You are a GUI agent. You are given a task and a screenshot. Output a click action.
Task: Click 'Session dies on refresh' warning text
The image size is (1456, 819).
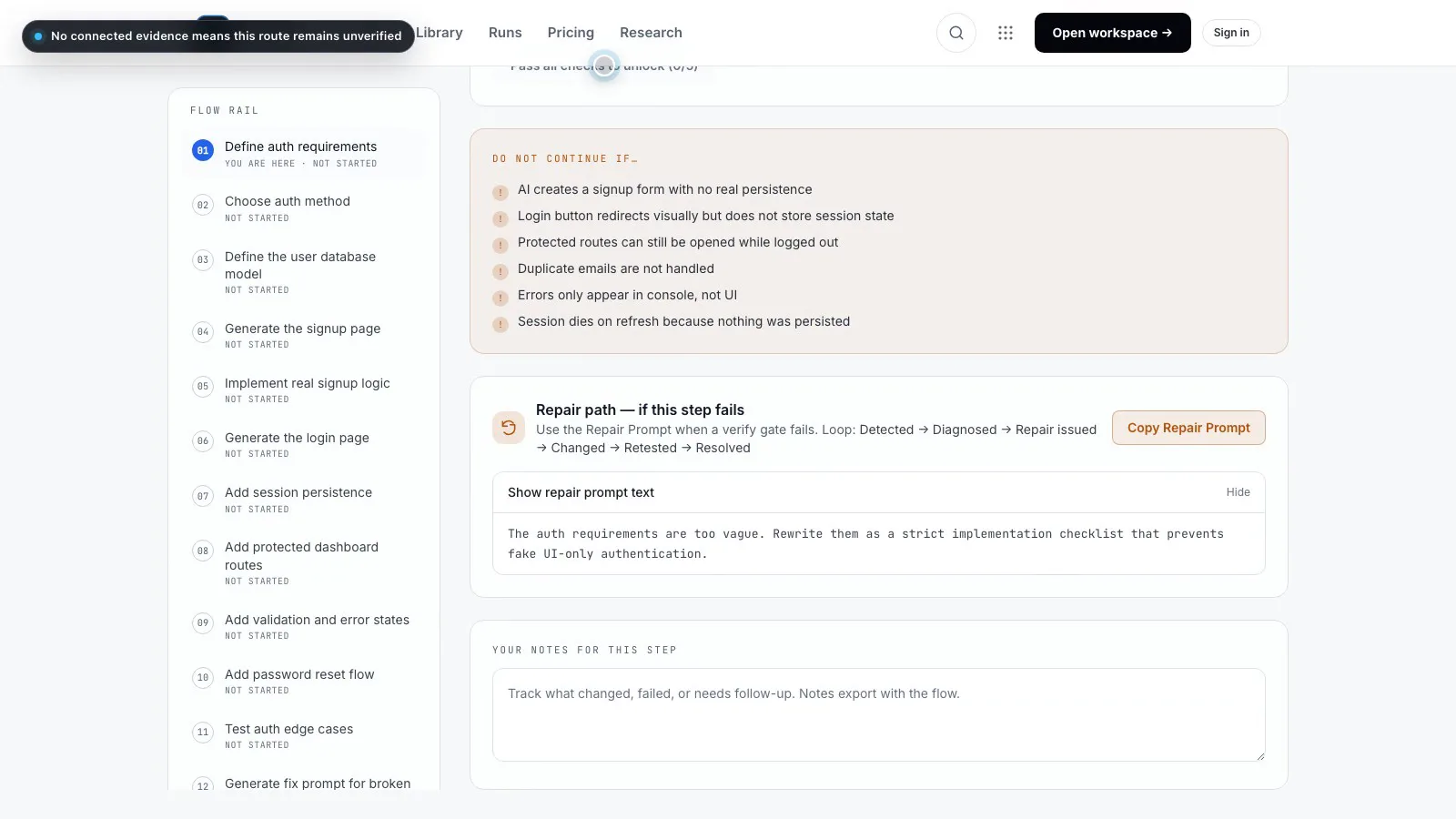coord(683,321)
